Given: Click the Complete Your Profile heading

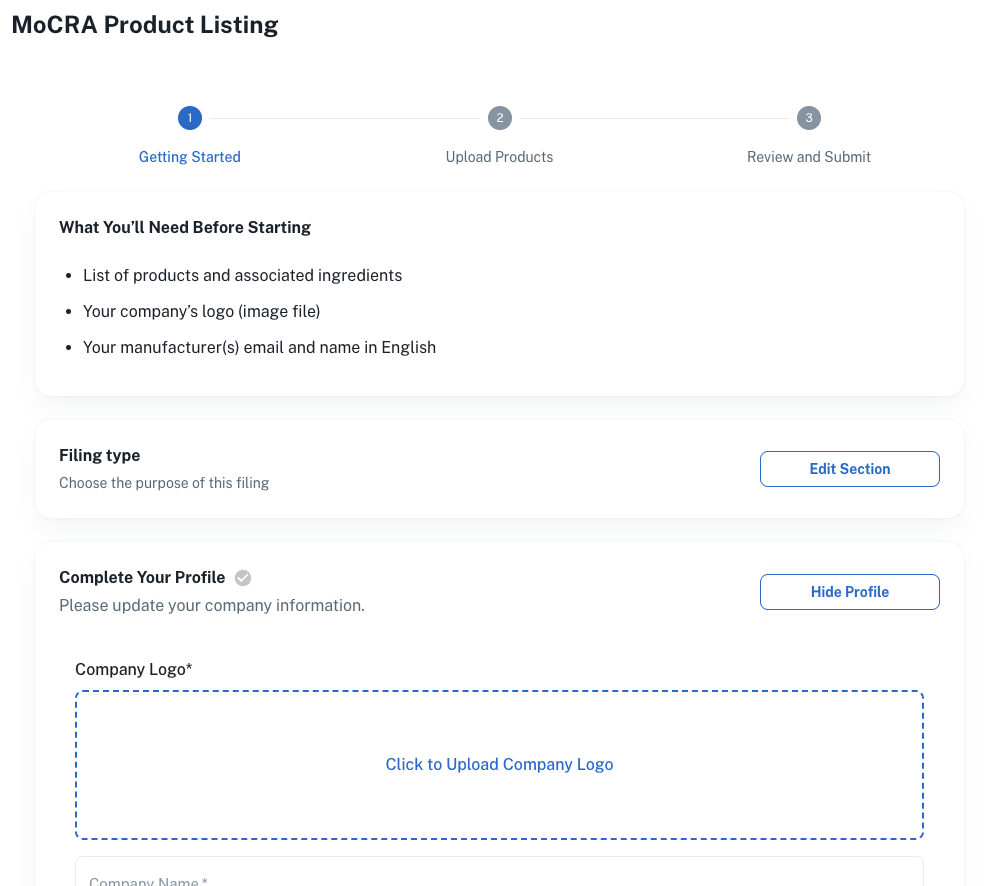Looking at the screenshot, I should (x=142, y=578).
